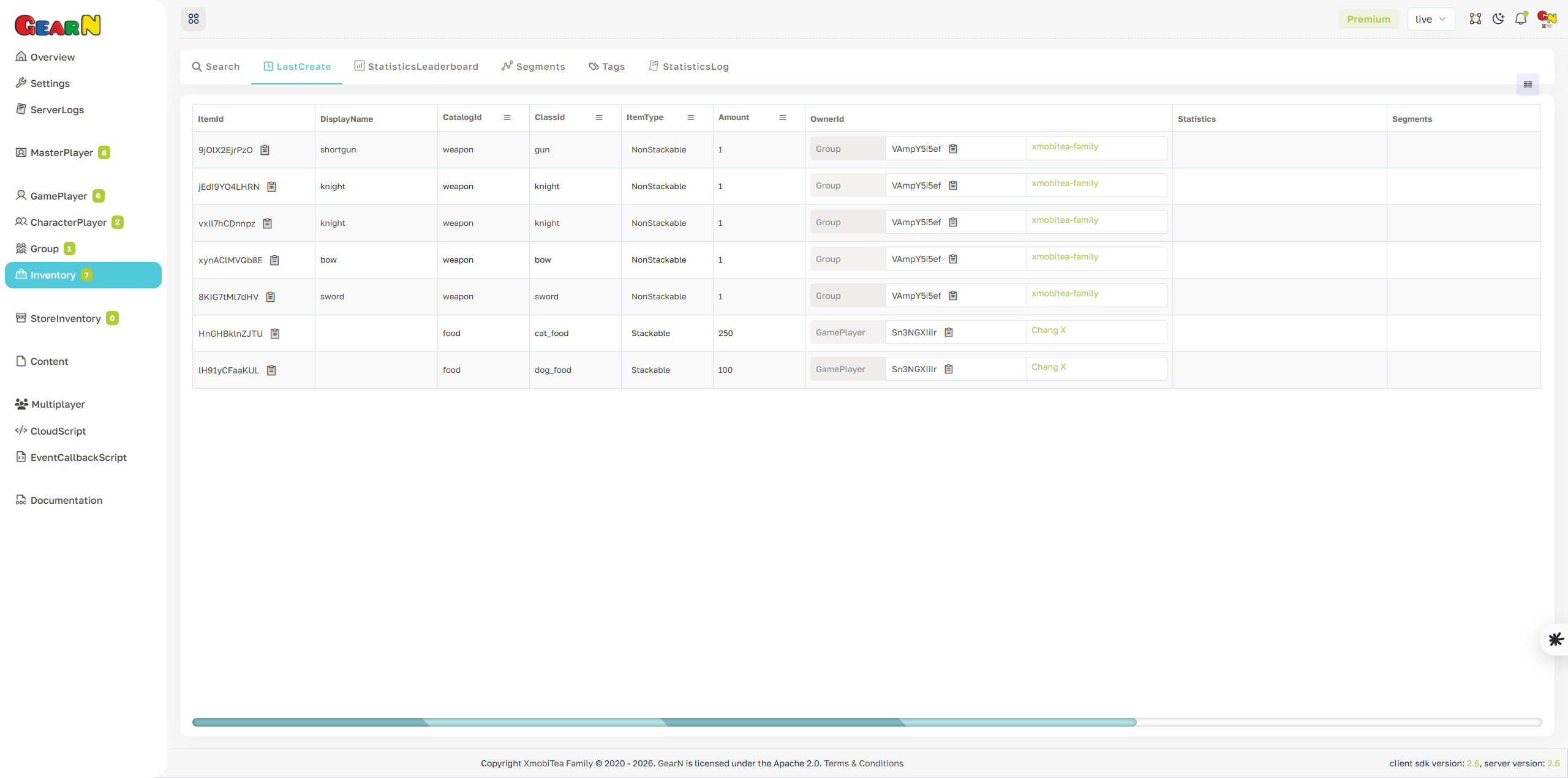Toggle dark mode with the moon icon
Viewport: 1568px width, 778px height.
(x=1498, y=19)
